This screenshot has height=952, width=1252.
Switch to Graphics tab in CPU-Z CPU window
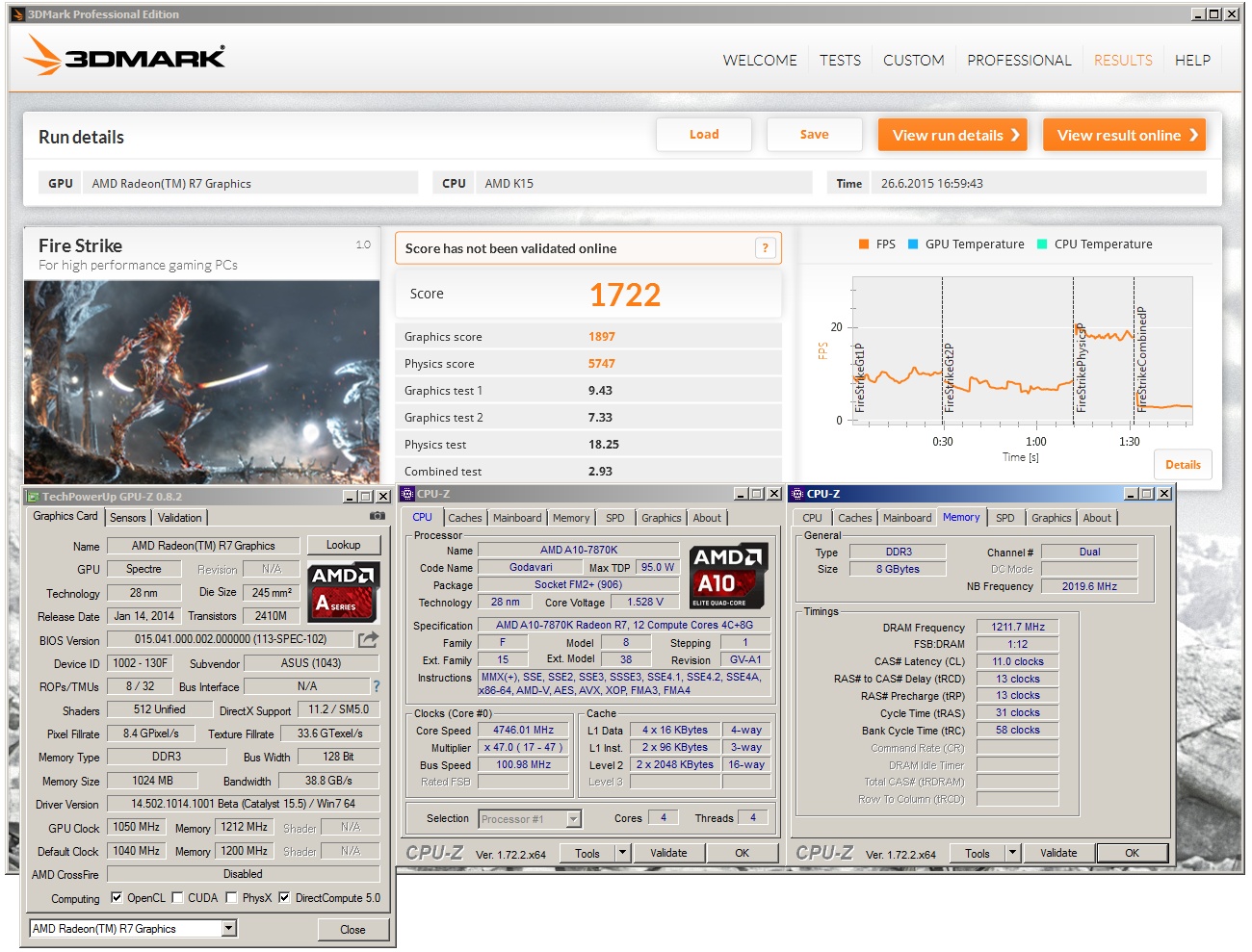pyautogui.click(x=662, y=518)
